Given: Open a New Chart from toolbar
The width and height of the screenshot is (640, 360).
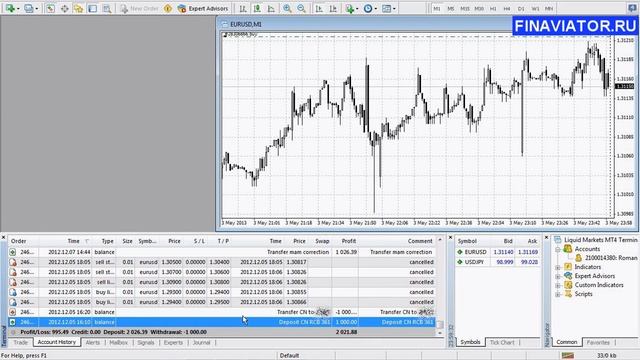Looking at the screenshot, I should pyautogui.click(x=10, y=8).
